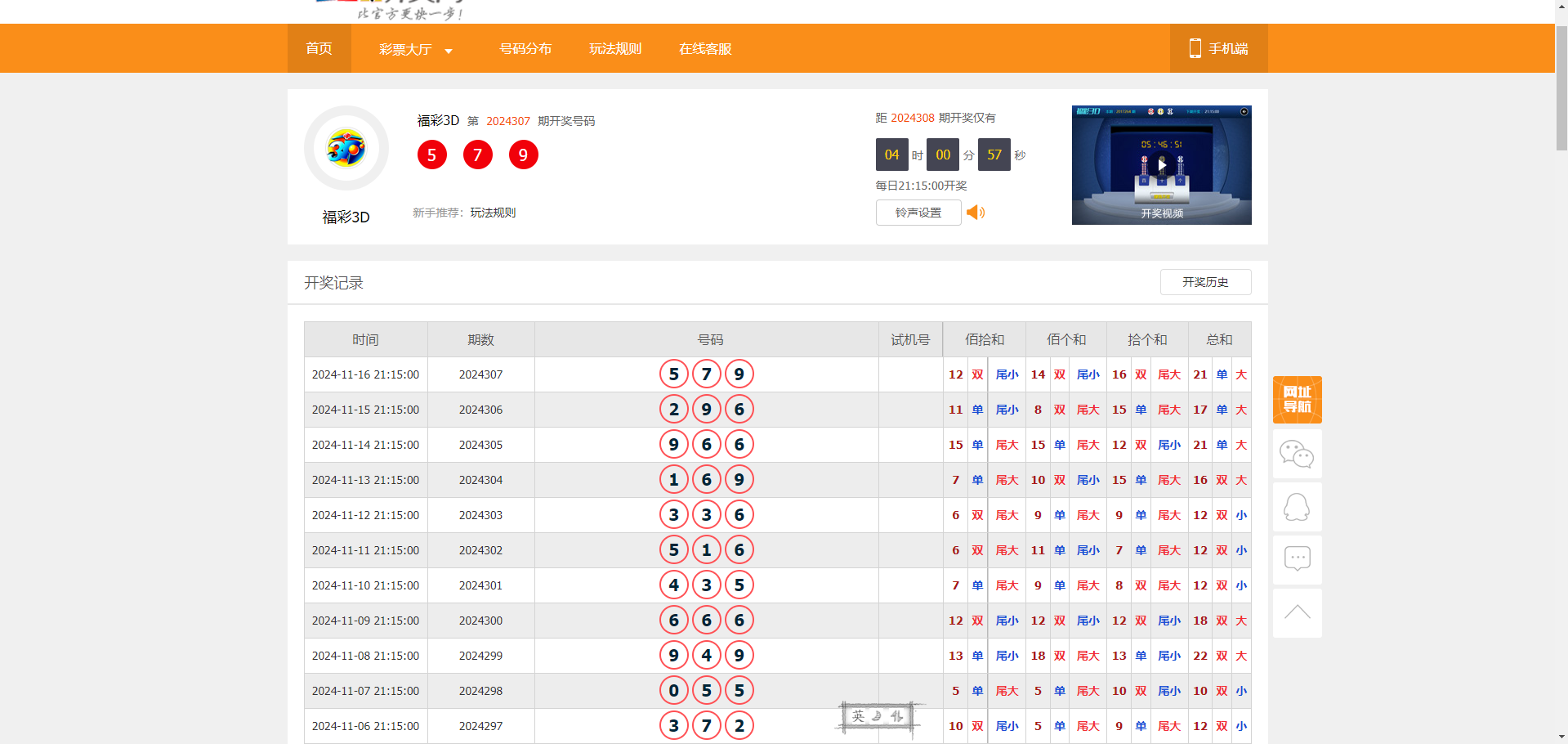
Task: Click the 福彩3D lottery logo
Action: (346, 149)
